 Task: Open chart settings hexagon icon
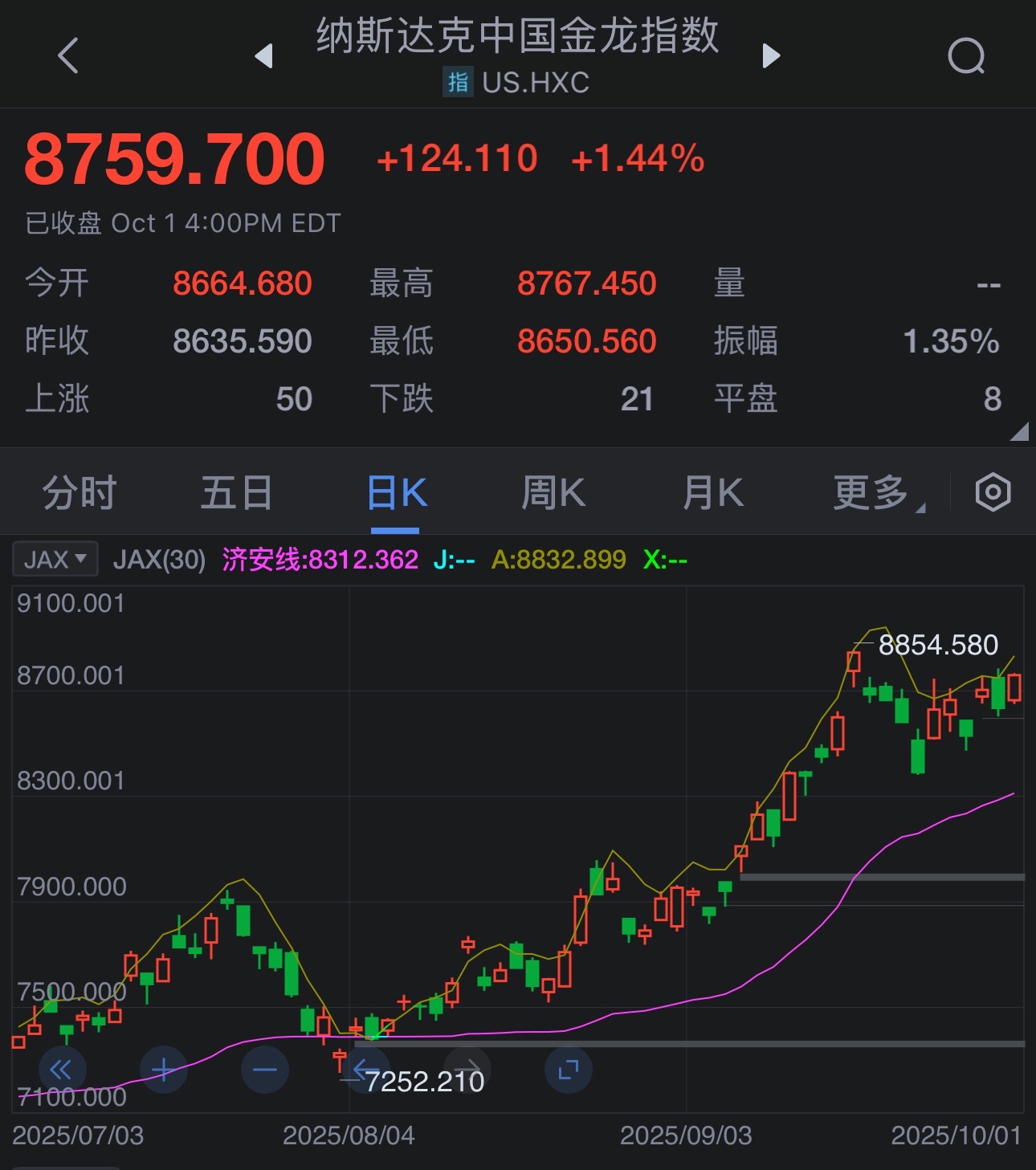pos(993,492)
